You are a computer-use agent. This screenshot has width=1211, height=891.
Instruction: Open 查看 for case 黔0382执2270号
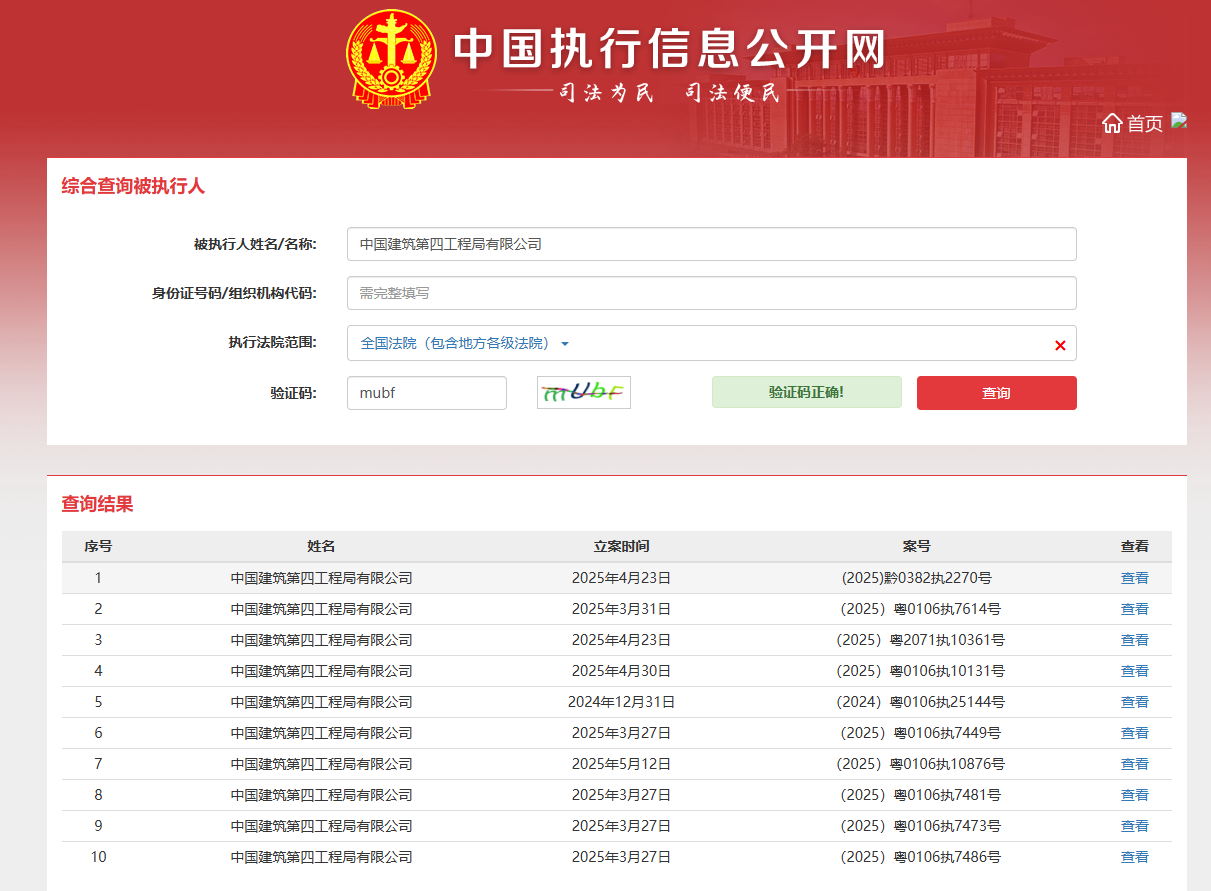1135,578
